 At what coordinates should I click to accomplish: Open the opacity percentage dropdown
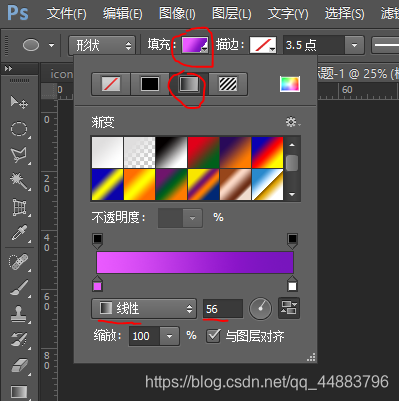(x=192, y=218)
